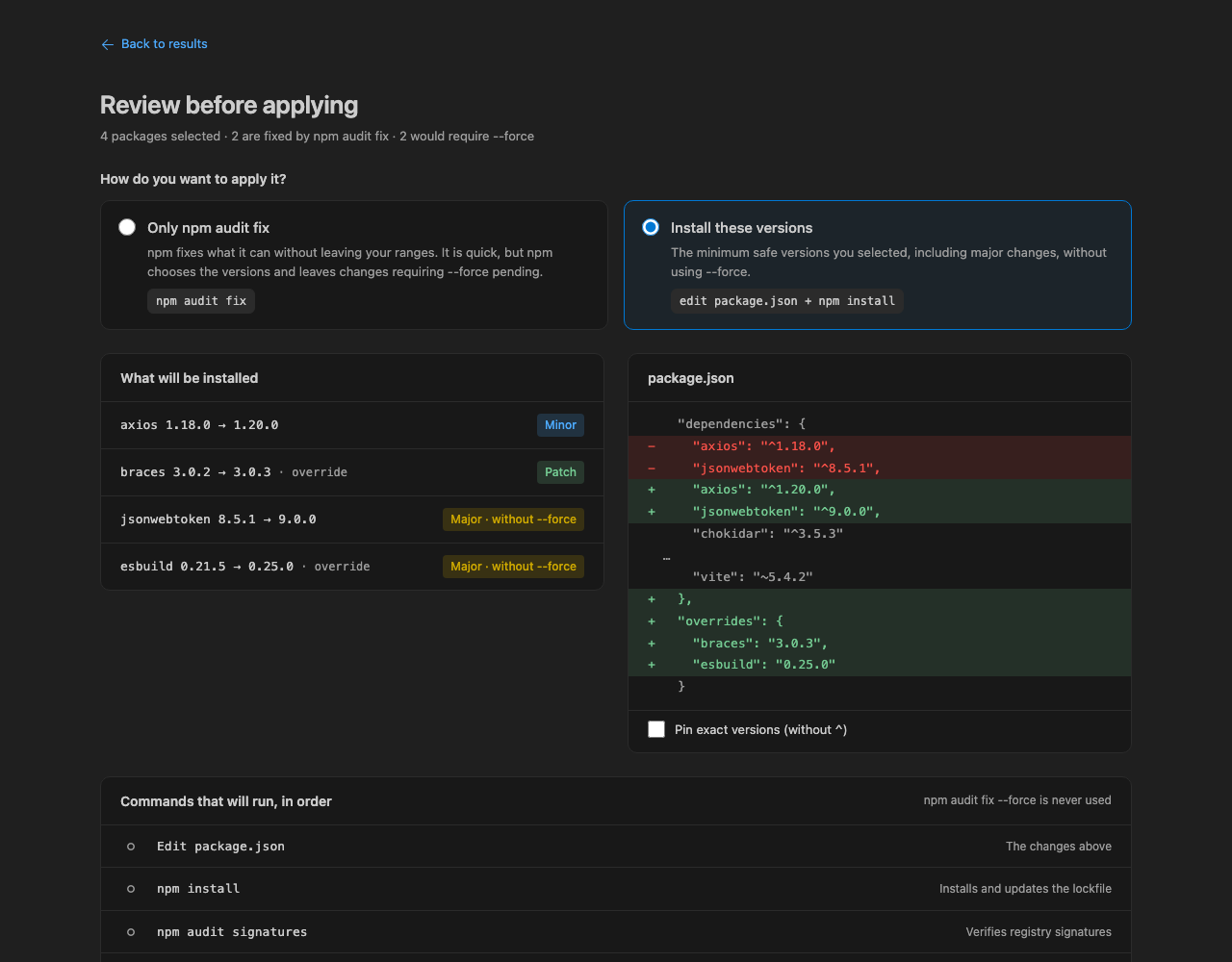Click the "chokidar": "^3.5.3" line
The image size is (1232, 962).
(x=880, y=533)
